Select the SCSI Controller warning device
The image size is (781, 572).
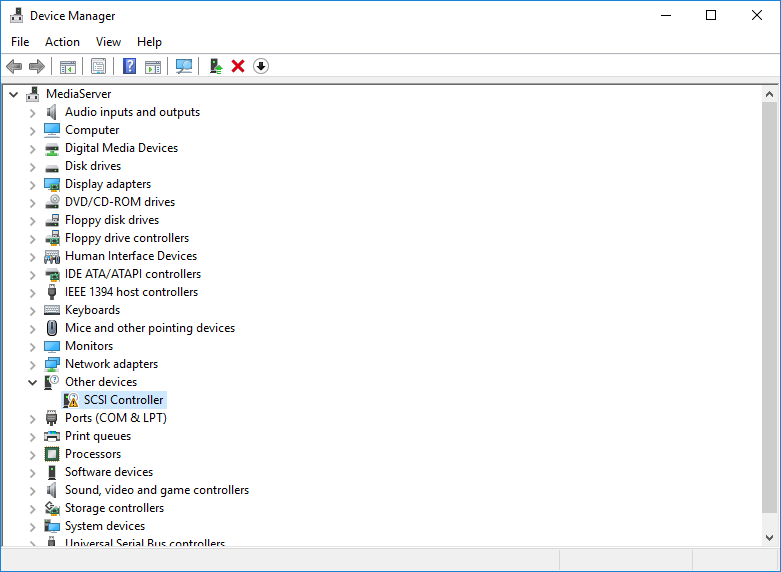(x=123, y=400)
